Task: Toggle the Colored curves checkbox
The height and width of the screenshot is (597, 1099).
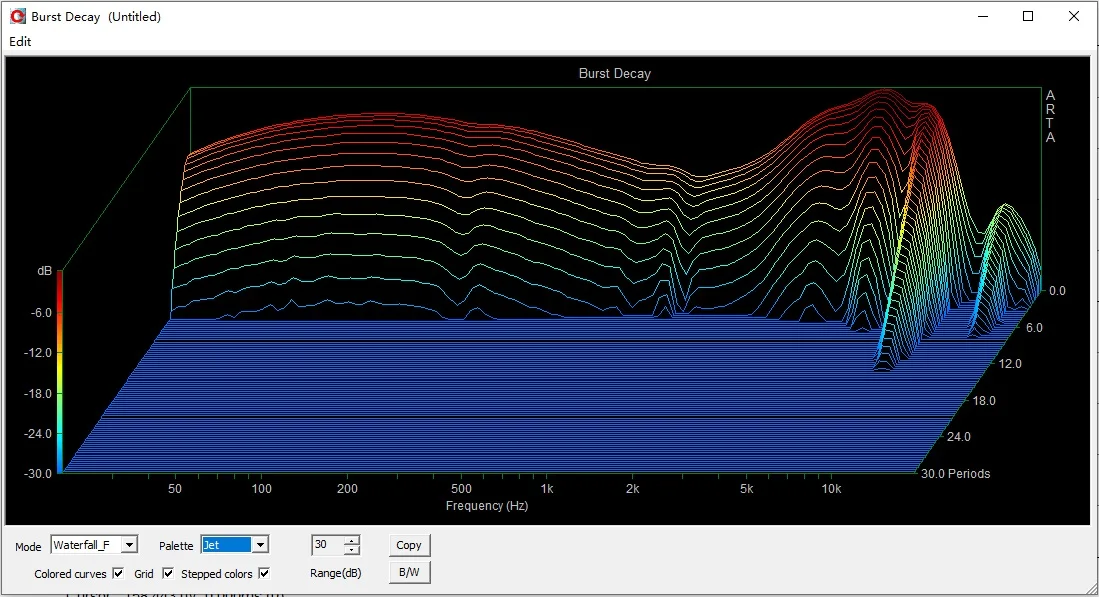Action: point(118,574)
